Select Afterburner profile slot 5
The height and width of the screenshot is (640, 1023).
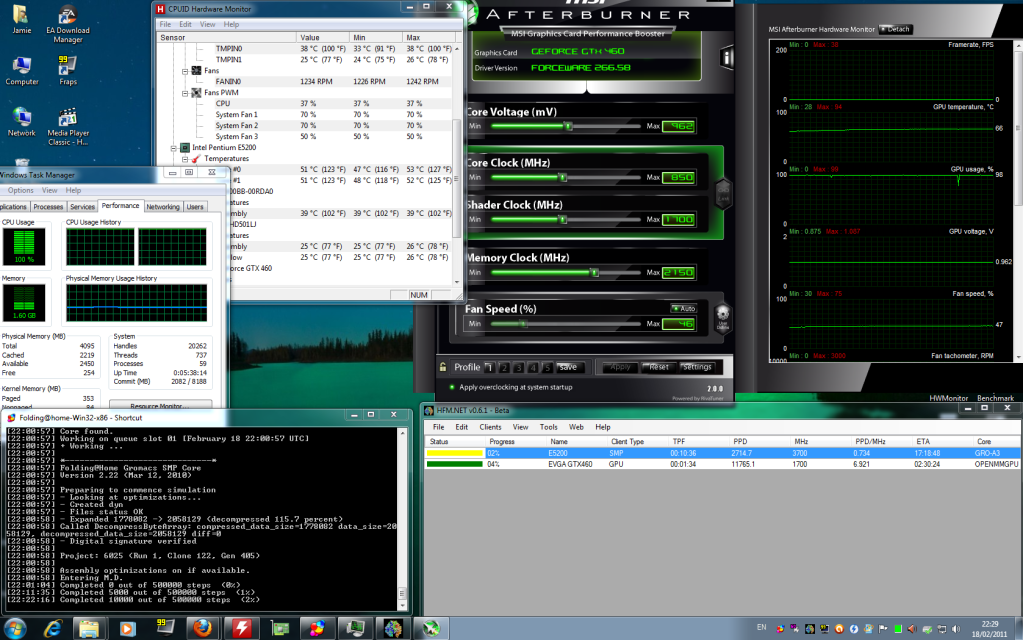[547, 367]
